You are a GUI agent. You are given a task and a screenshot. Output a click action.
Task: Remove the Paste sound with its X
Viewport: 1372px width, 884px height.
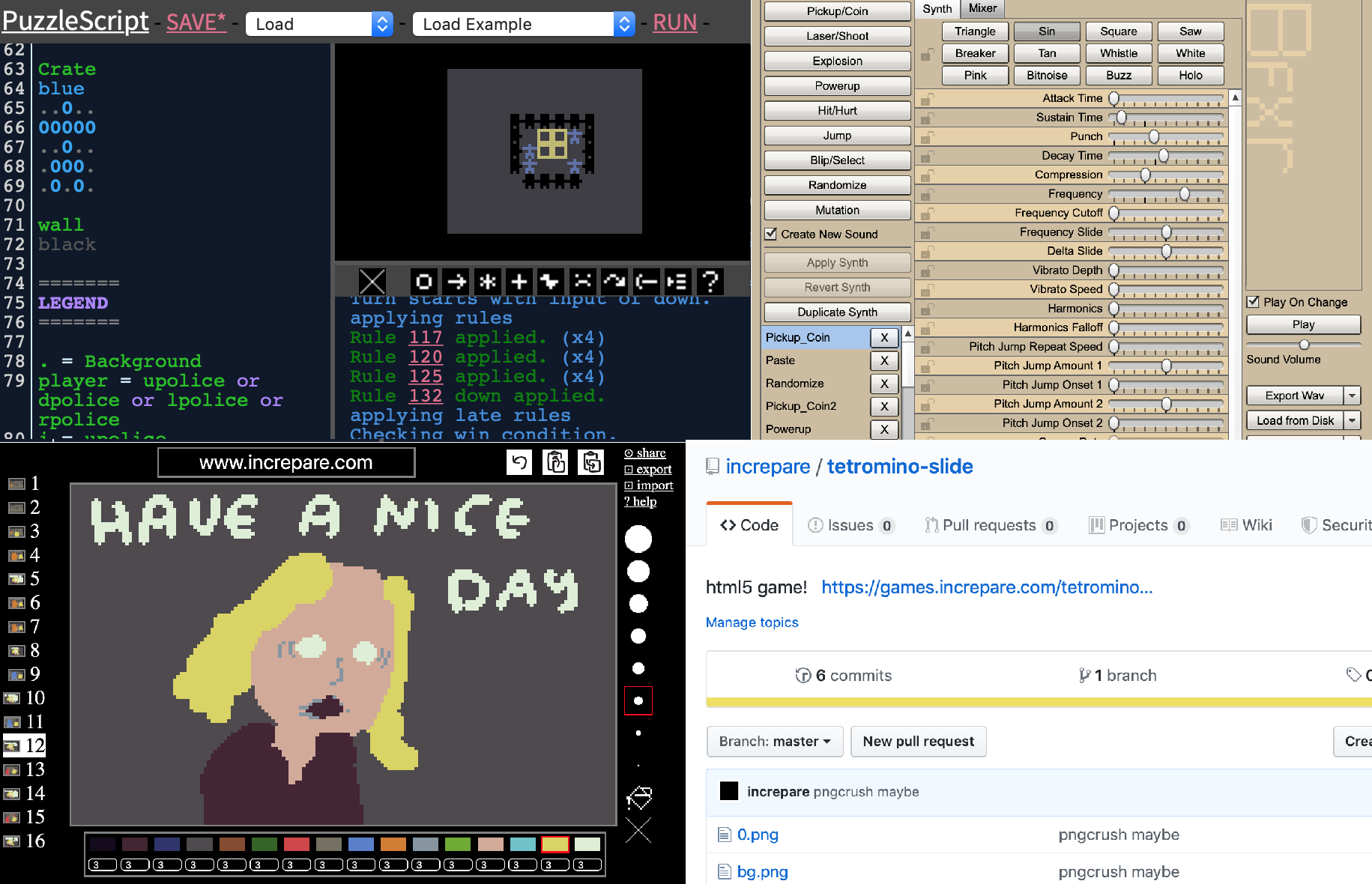tap(884, 360)
